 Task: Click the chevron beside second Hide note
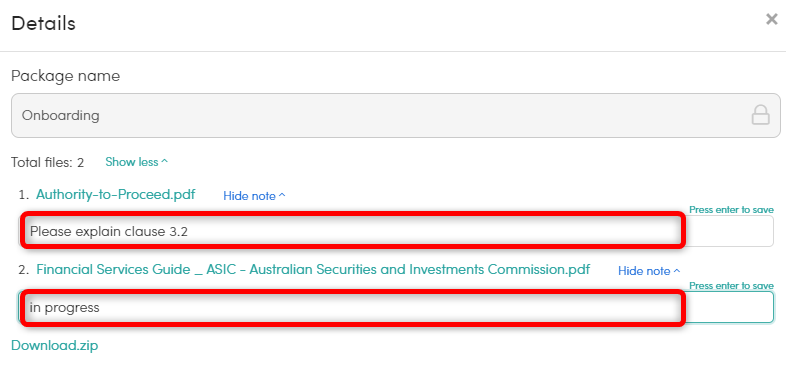point(677,271)
